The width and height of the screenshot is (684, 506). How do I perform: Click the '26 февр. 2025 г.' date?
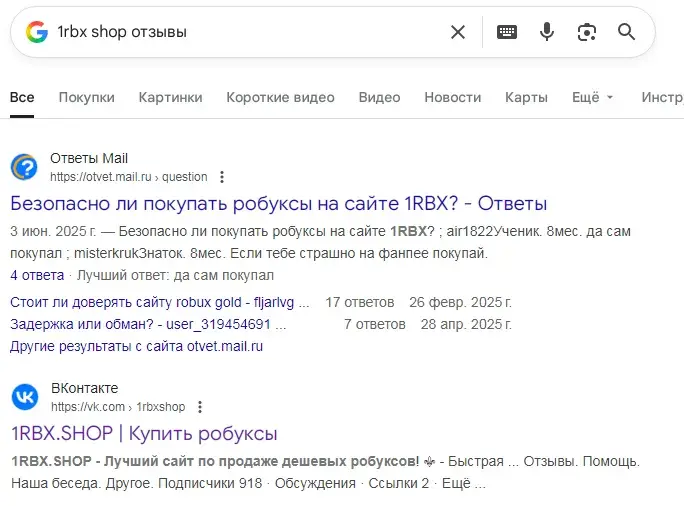pyautogui.click(x=460, y=302)
